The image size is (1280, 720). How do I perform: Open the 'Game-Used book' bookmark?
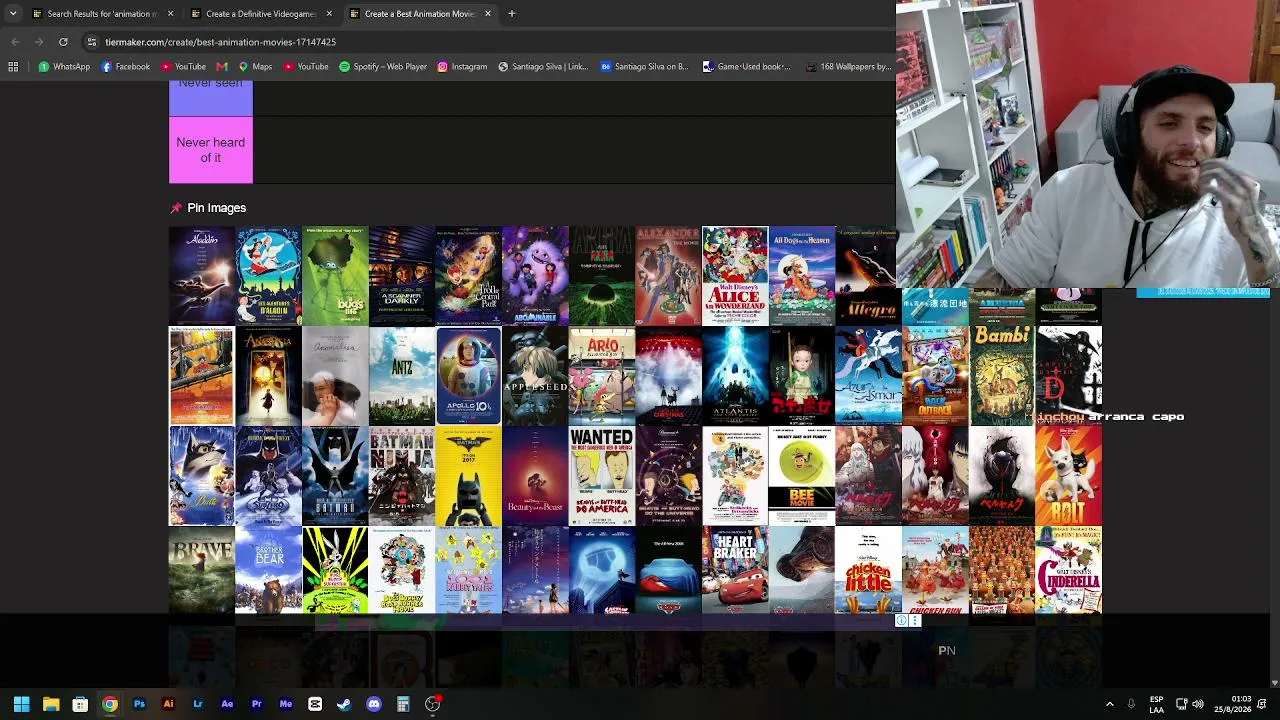[x=746, y=67]
